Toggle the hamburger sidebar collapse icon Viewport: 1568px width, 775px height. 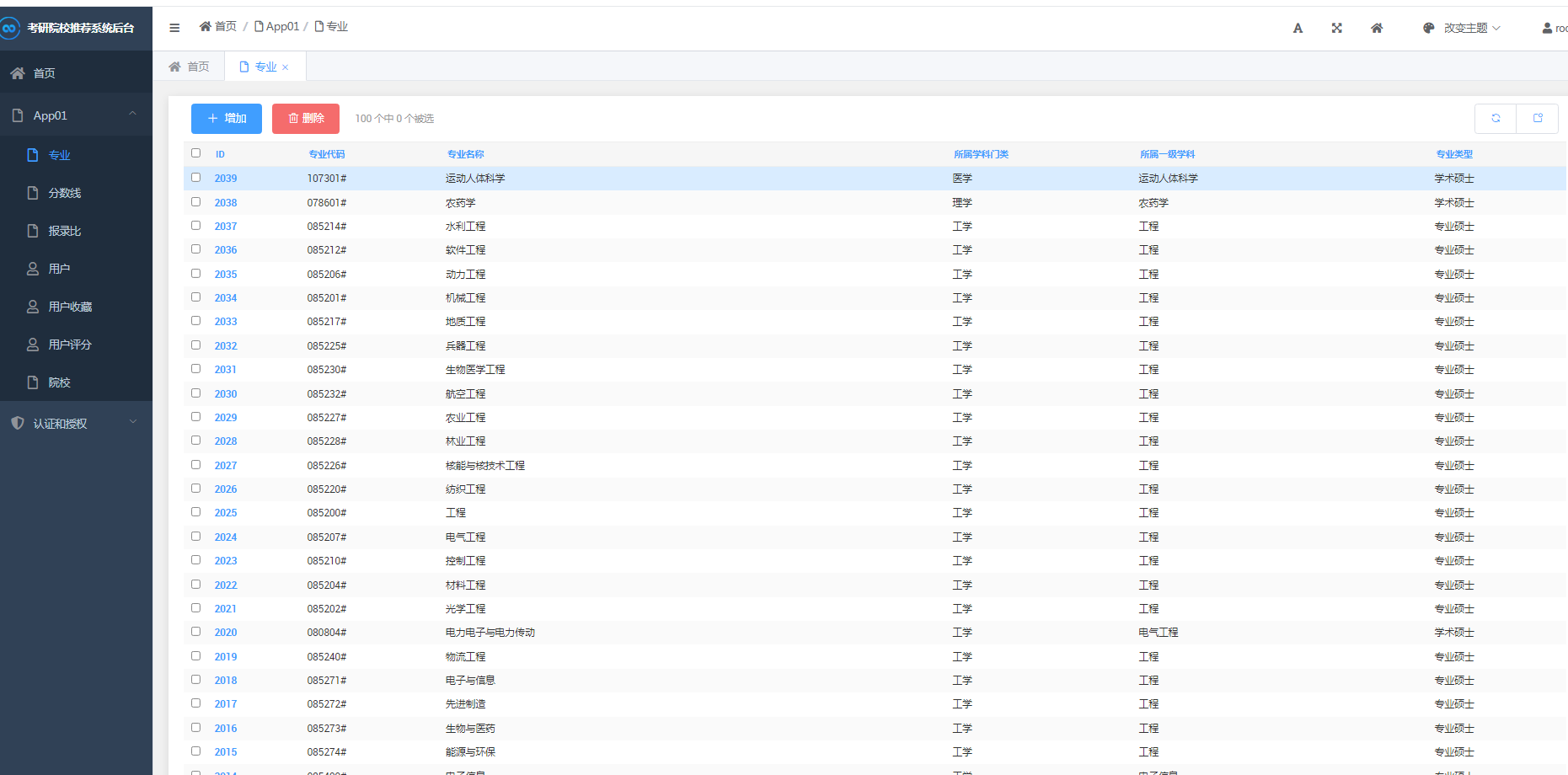174,28
